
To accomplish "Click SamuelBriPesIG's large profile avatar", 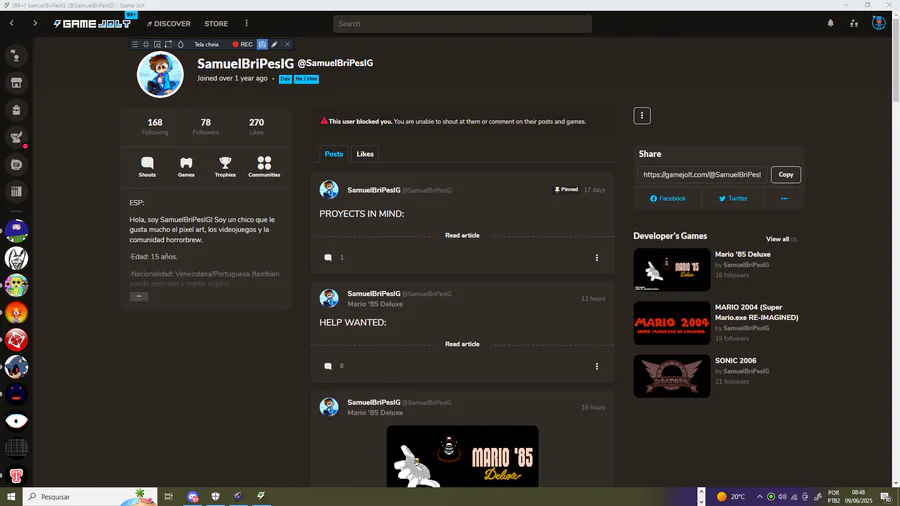I will coord(160,75).
